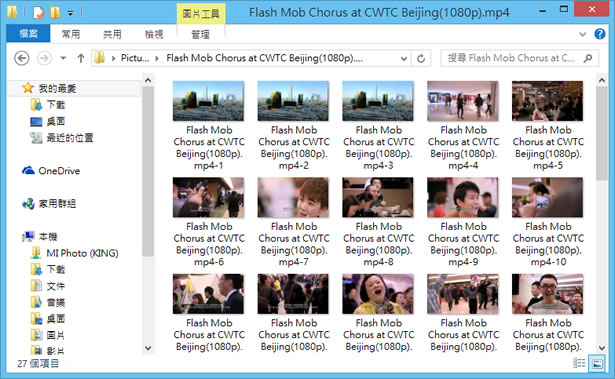
Task: Open 桌面 under favorites
Action: coord(55,121)
